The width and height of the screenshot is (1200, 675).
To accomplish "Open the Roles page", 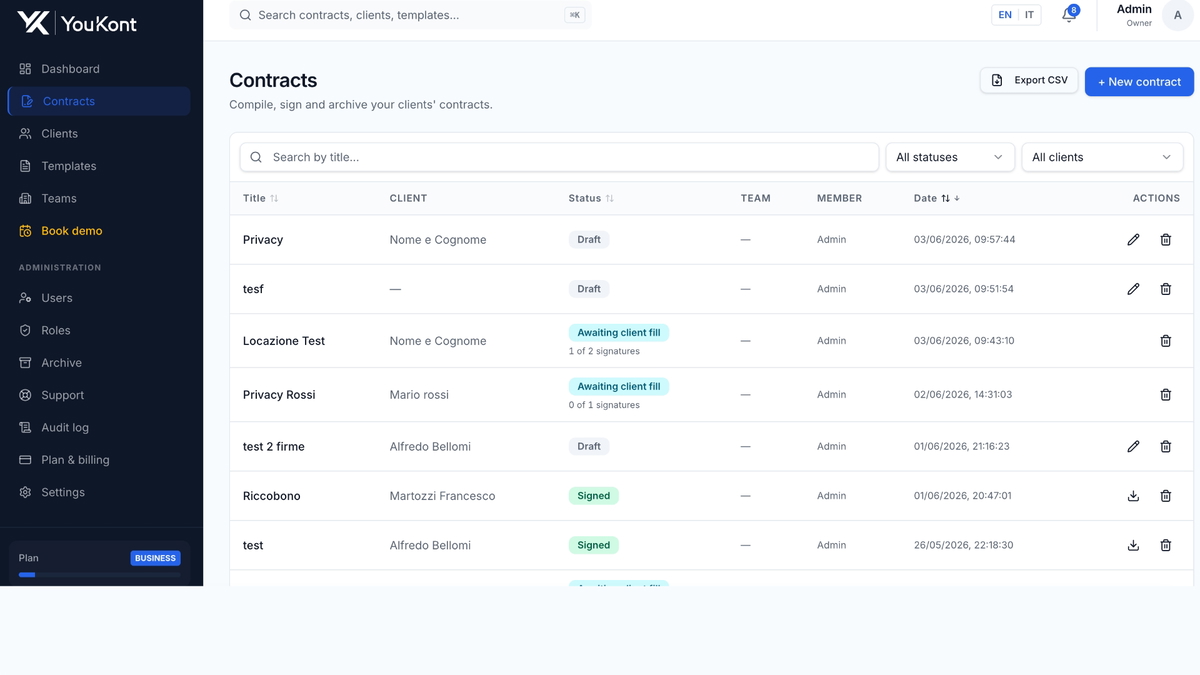I will pos(98,330).
